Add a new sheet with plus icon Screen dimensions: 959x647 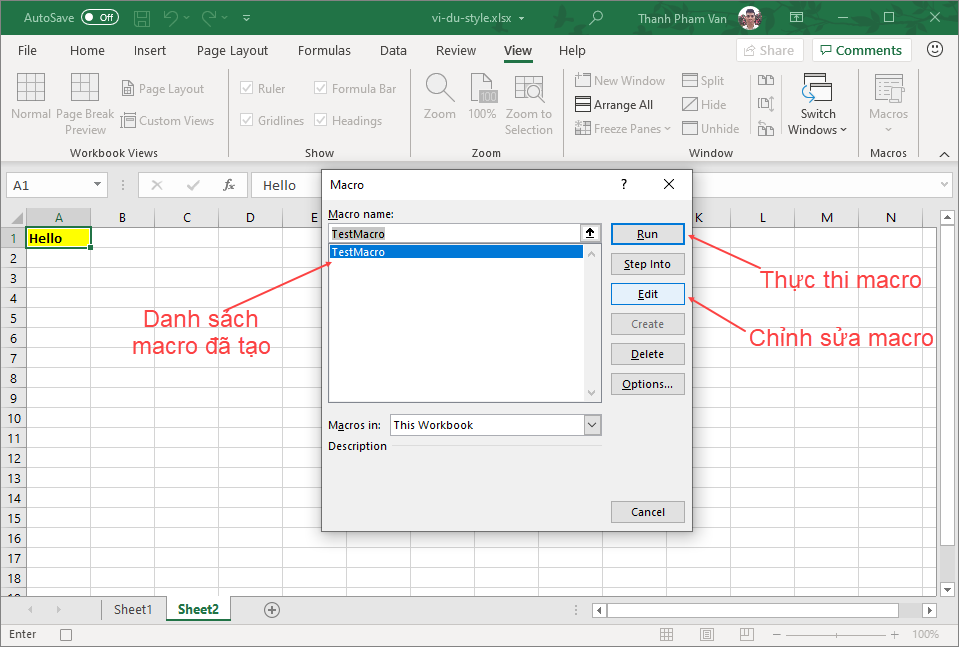click(272, 610)
